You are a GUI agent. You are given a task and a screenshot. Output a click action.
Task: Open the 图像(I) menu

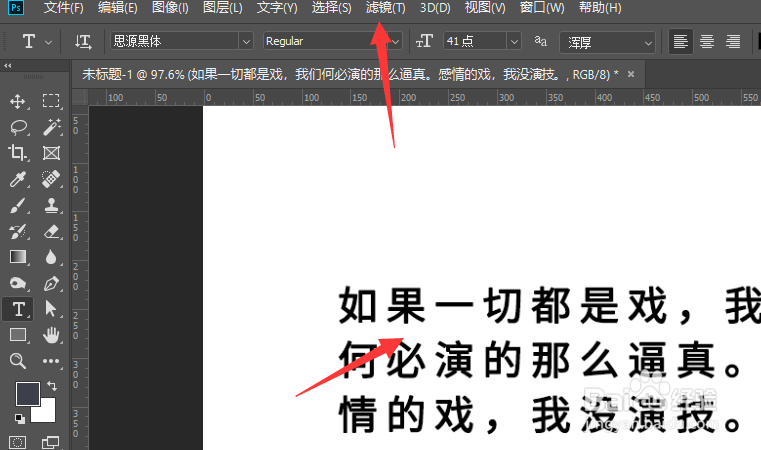coord(170,8)
